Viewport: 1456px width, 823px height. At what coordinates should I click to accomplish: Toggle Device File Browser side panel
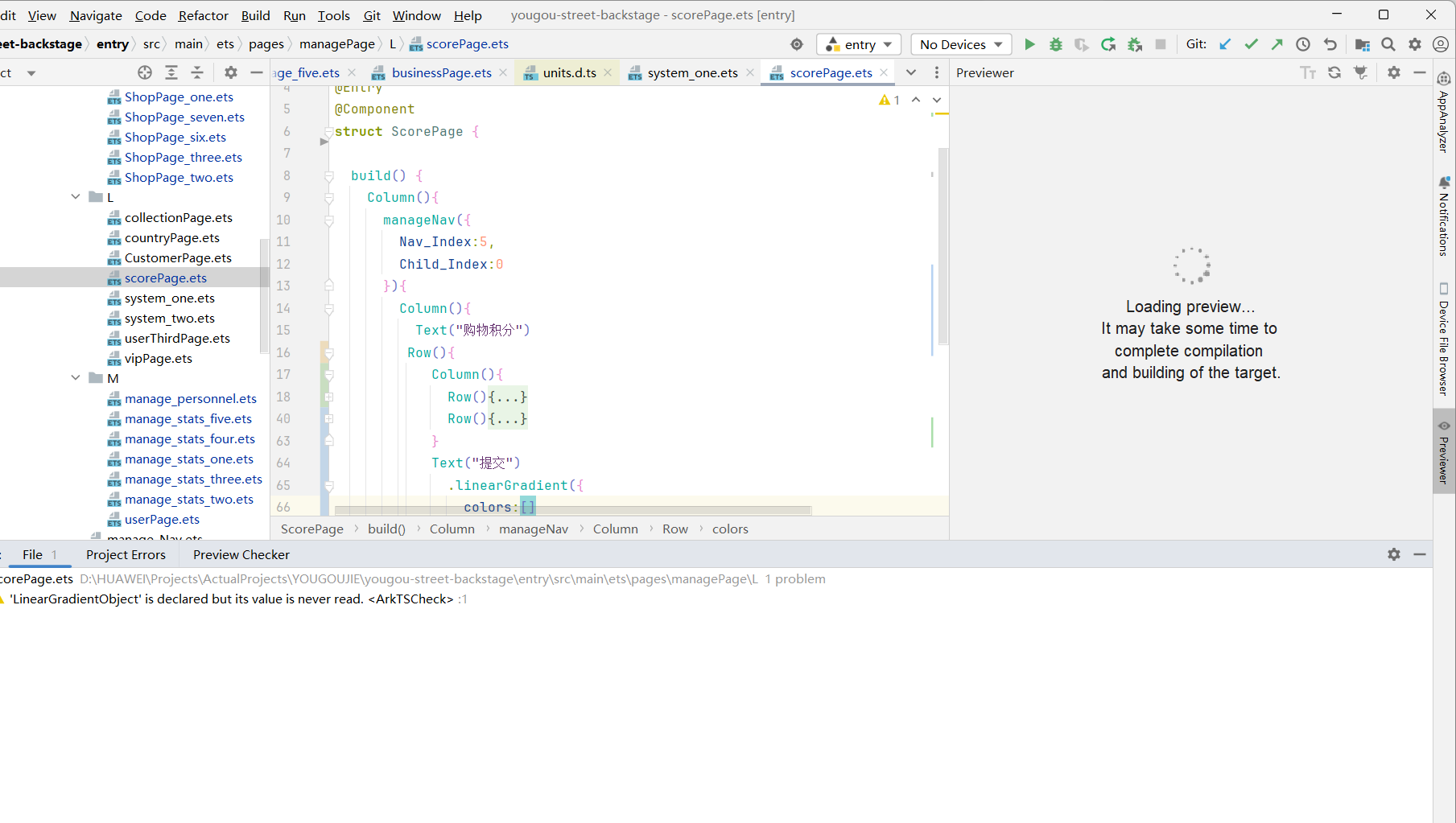click(x=1444, y=339)
